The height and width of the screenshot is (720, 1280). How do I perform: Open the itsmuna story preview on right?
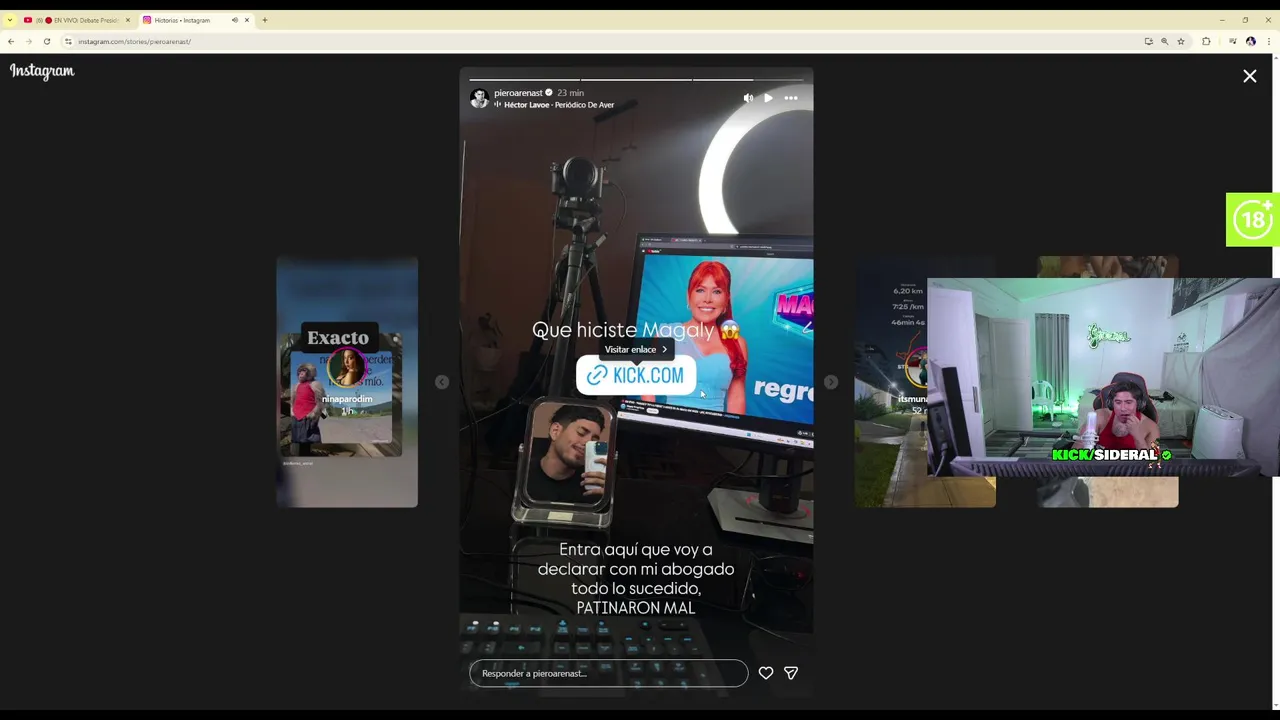coord(890,382)
